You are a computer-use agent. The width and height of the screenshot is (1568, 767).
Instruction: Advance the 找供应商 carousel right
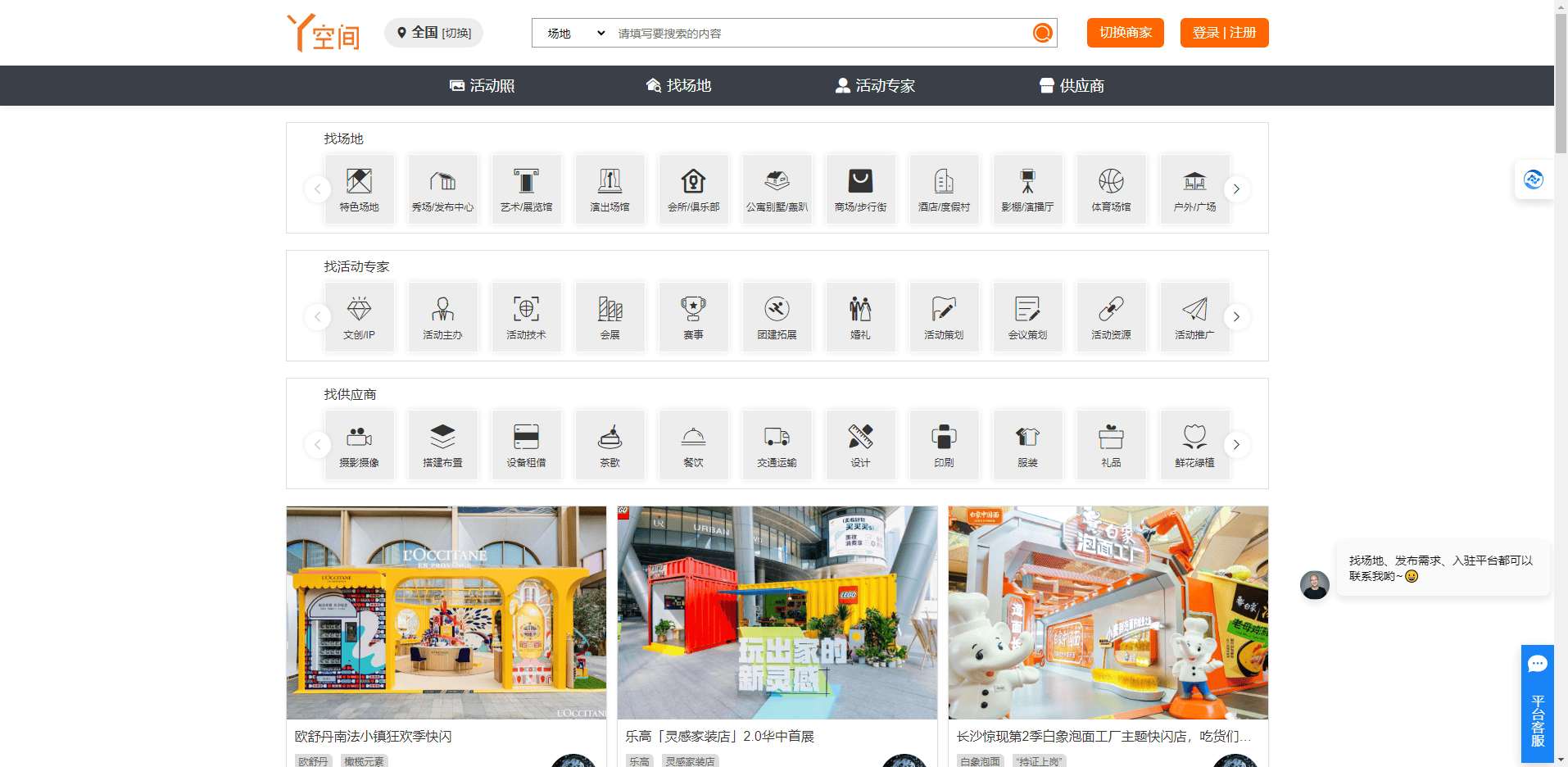[x=1236, y=445]
